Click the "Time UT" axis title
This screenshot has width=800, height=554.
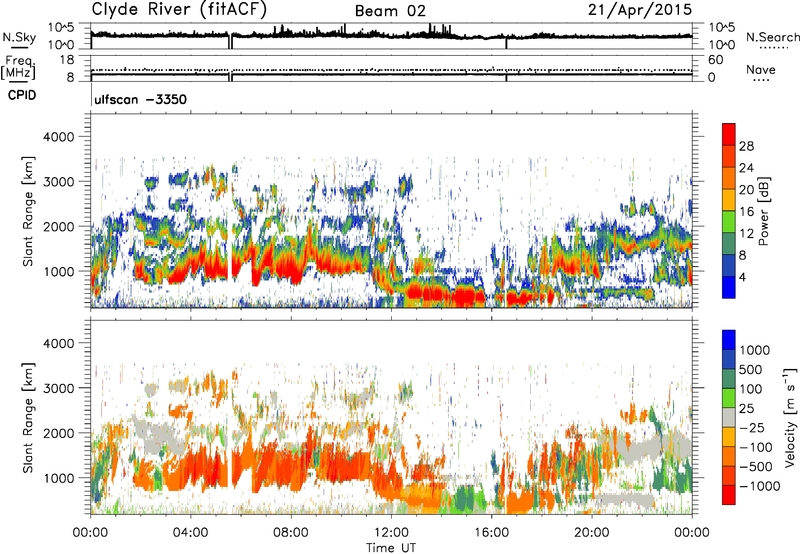pyautogui.click(x=391, y=548)
